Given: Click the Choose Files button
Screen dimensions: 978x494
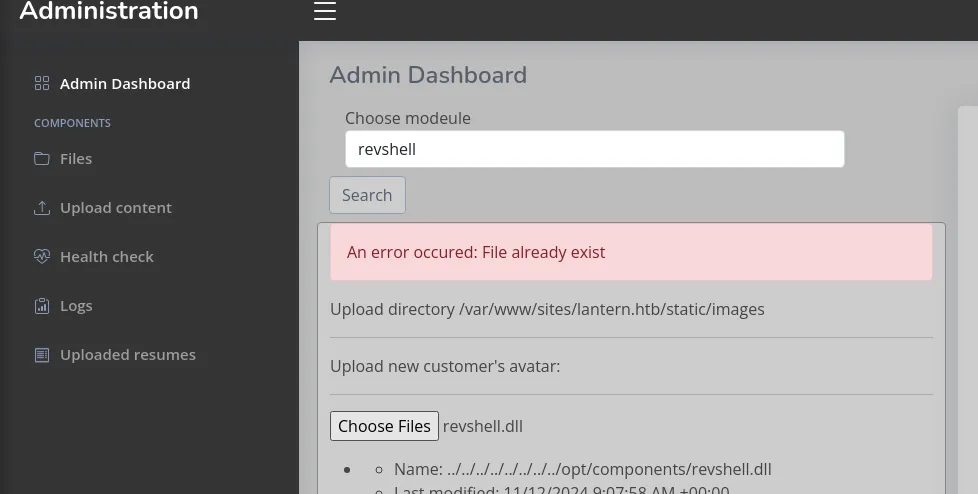Looking at the screenshot, I should [x=384, y=426].
